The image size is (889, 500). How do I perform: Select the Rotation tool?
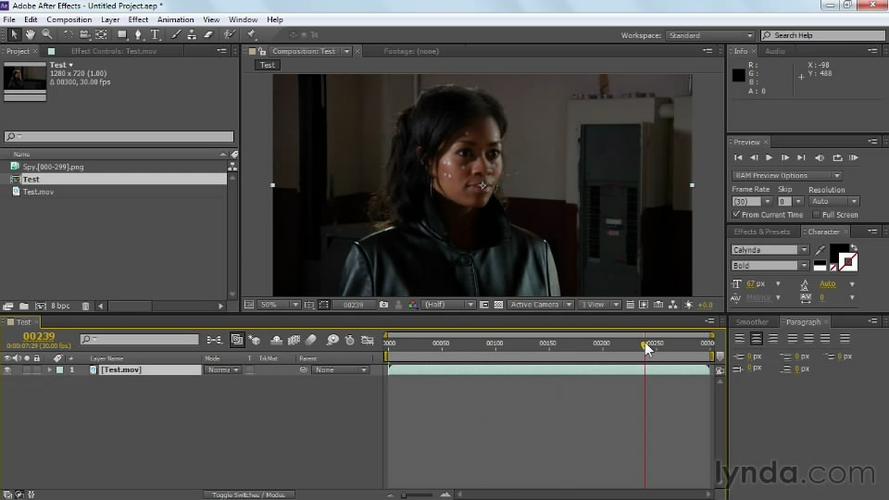point(67,35)
